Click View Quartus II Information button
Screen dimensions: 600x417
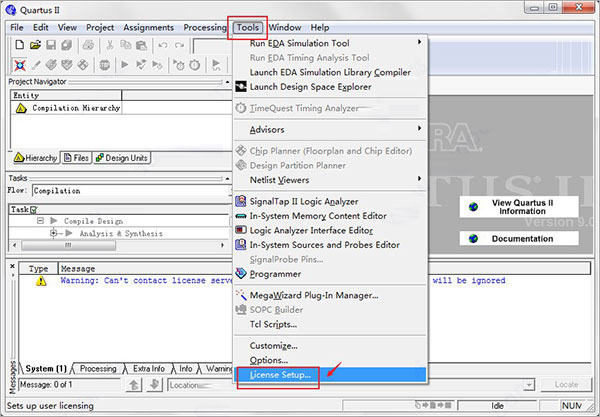click(x=519, y=207)
